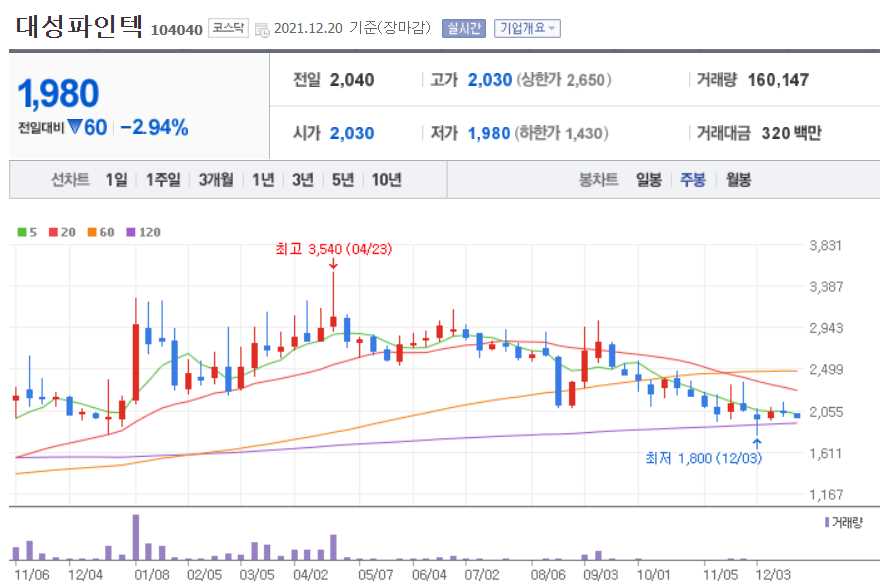The height and width of the screenshot is (585, 880).
Task: Click the 04/02 date on the chart axis
Action: [310, 574]
